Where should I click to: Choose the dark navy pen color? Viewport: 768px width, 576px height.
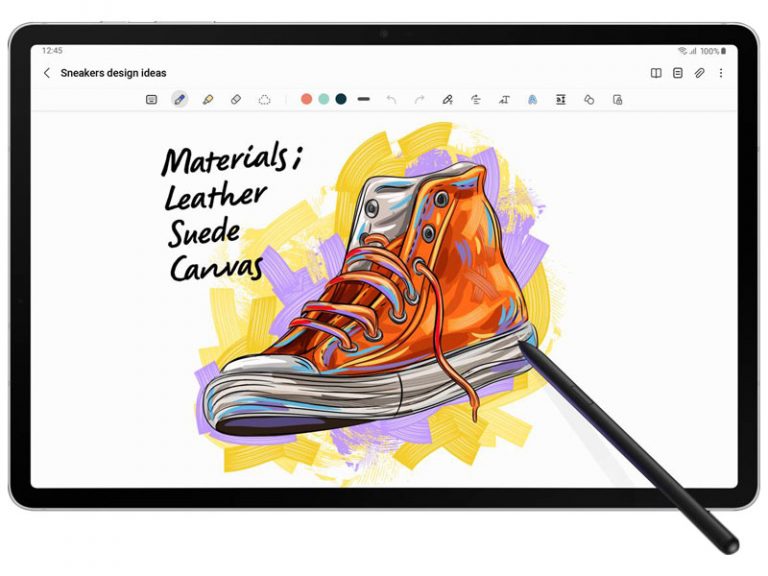pyautogui.click(x=341, y=99)
